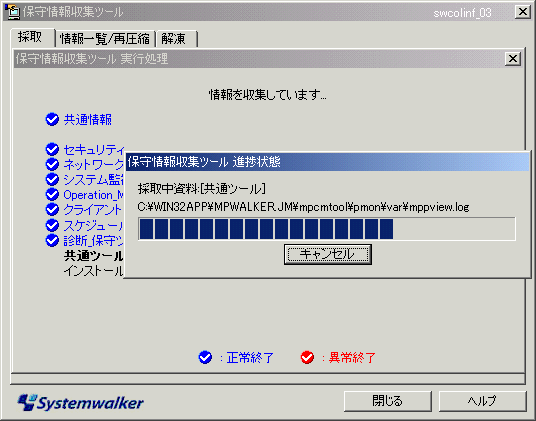The height and width of the screenshot is (421, 536).
Task: Click the Systemwalker logo
Action: pos(81,403)
